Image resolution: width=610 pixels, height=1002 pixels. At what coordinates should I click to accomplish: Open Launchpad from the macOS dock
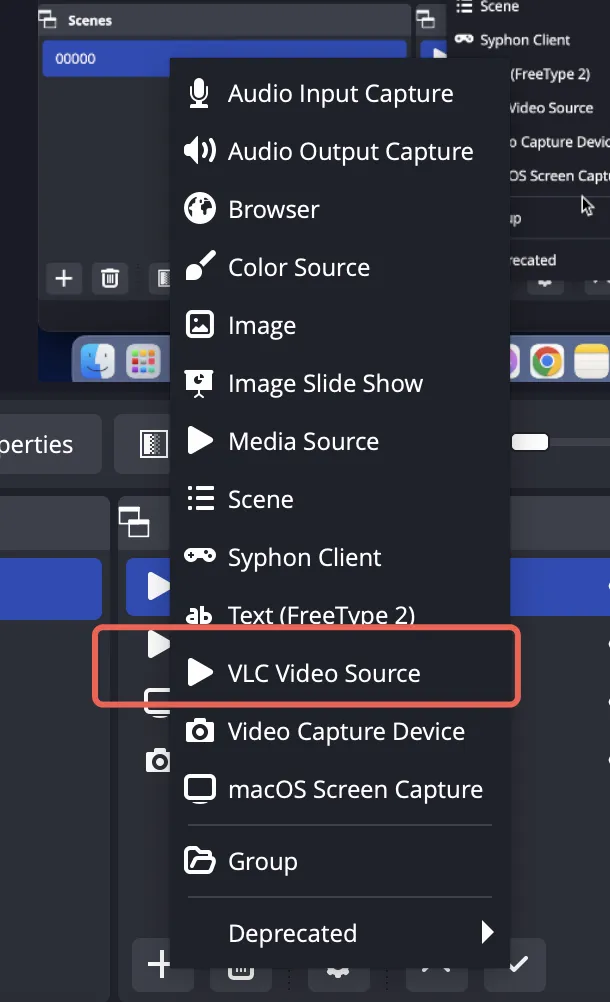pyautogui.click(x=143, y=362)
